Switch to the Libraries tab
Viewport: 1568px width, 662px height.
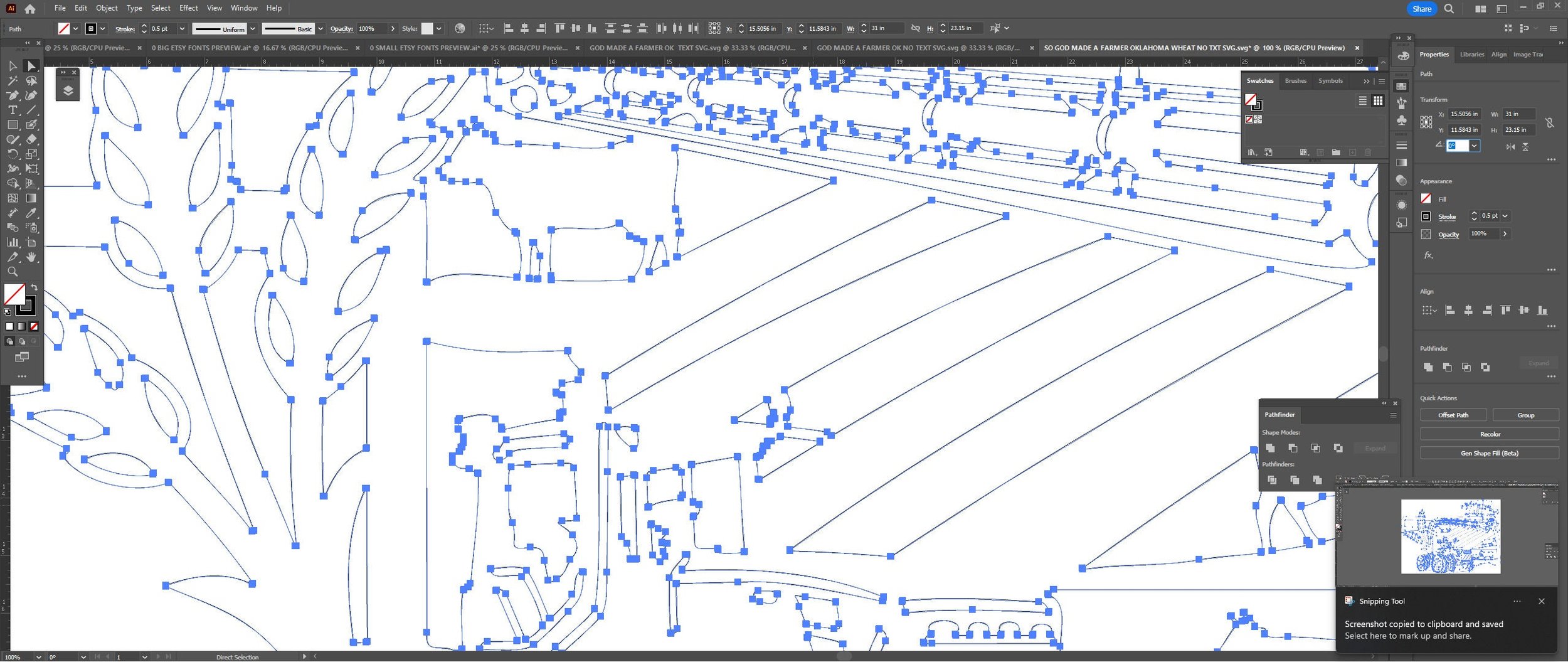(x=1471, y=55)
